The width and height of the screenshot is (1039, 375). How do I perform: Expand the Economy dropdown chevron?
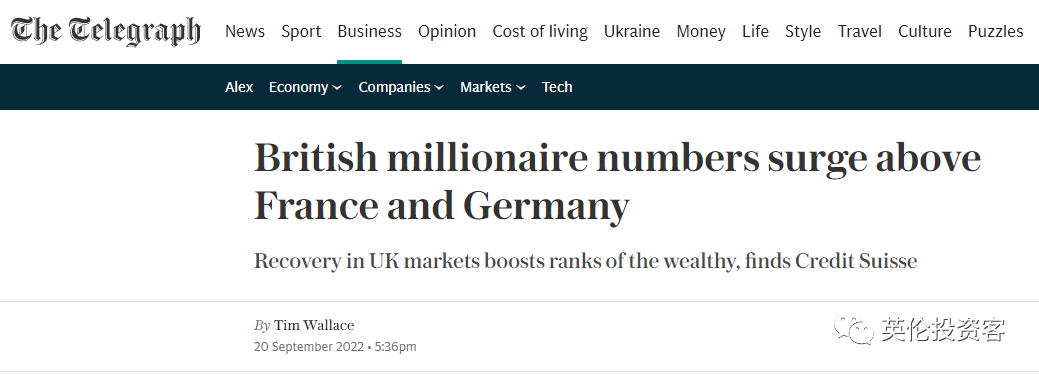337,87
